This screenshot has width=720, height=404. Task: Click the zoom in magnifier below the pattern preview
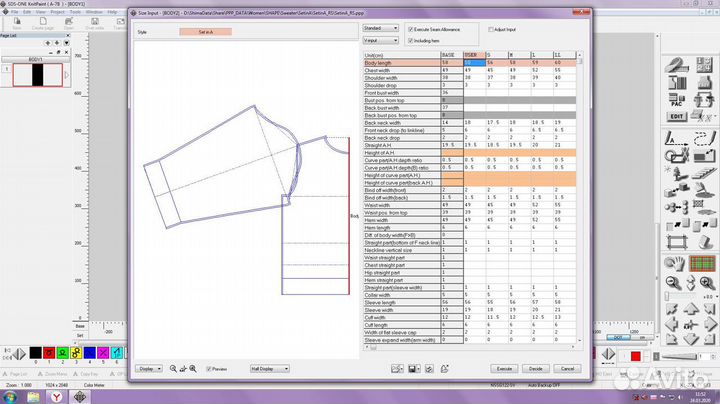pyautogui.click(x=173, y=369)
